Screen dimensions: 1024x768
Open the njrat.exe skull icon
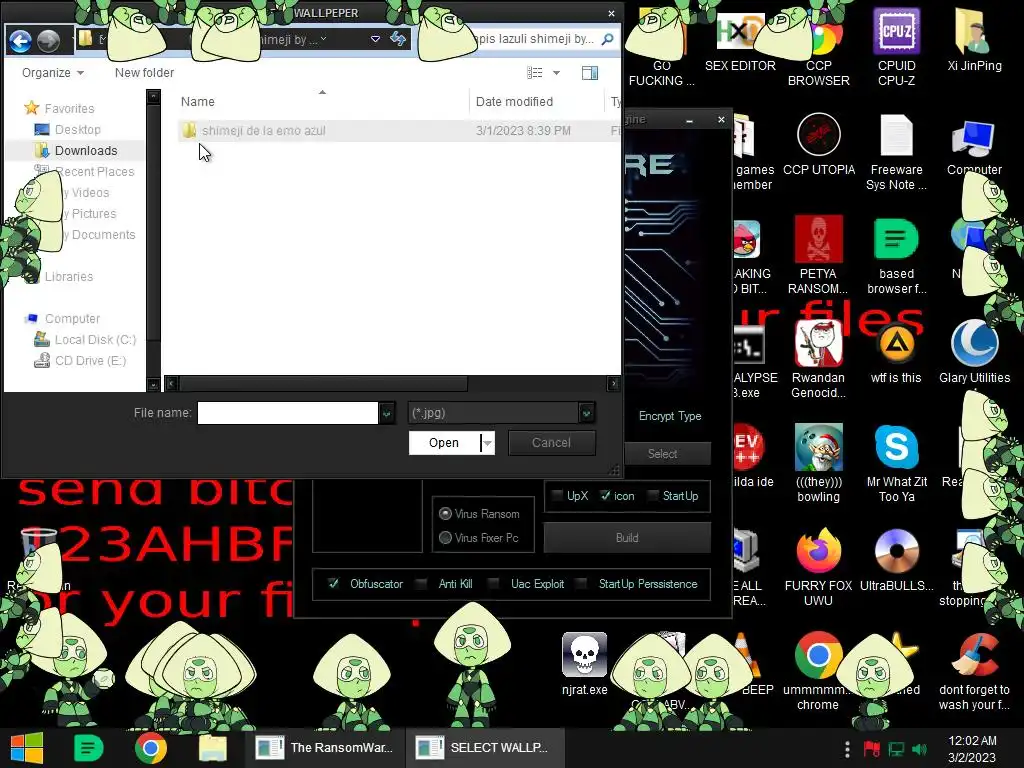click(x=584, y=664)
